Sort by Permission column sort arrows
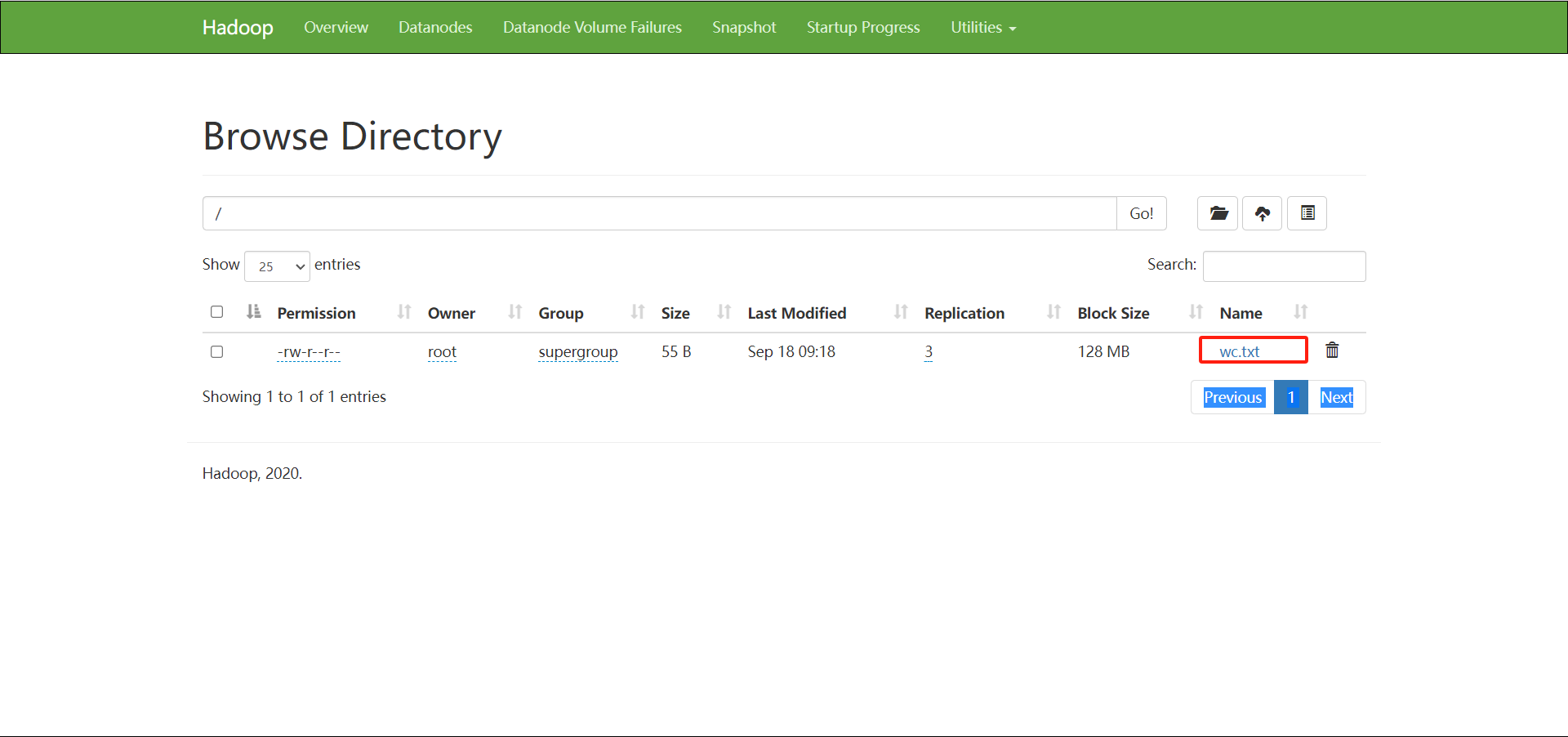The height and width of the screenshot is (737, 1568). [x=404, y=312]
